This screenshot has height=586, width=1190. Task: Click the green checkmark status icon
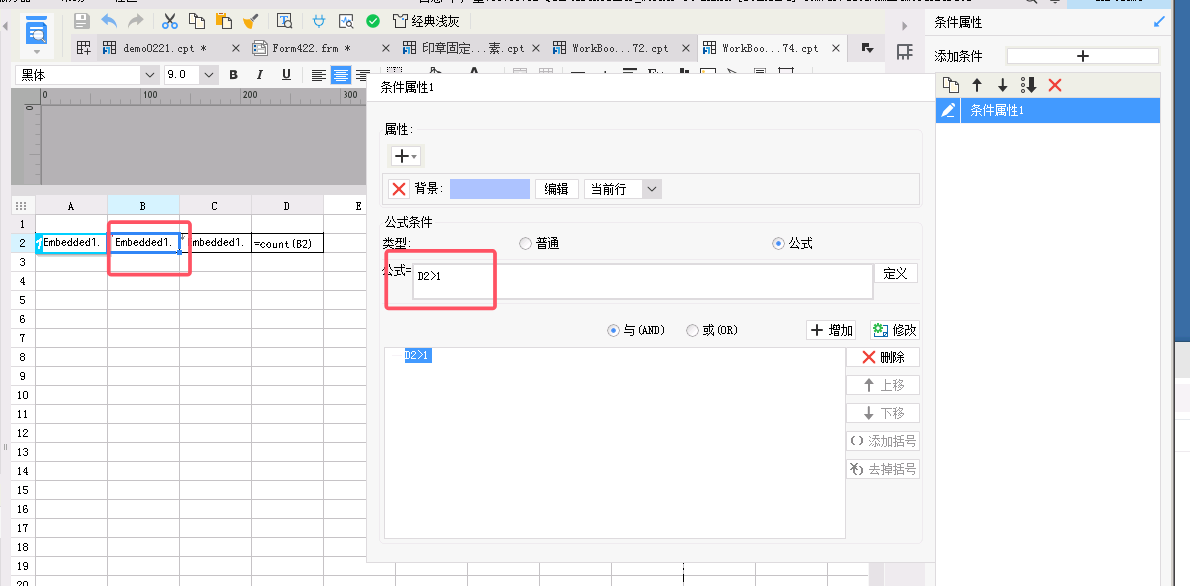[x=373, y=21]
